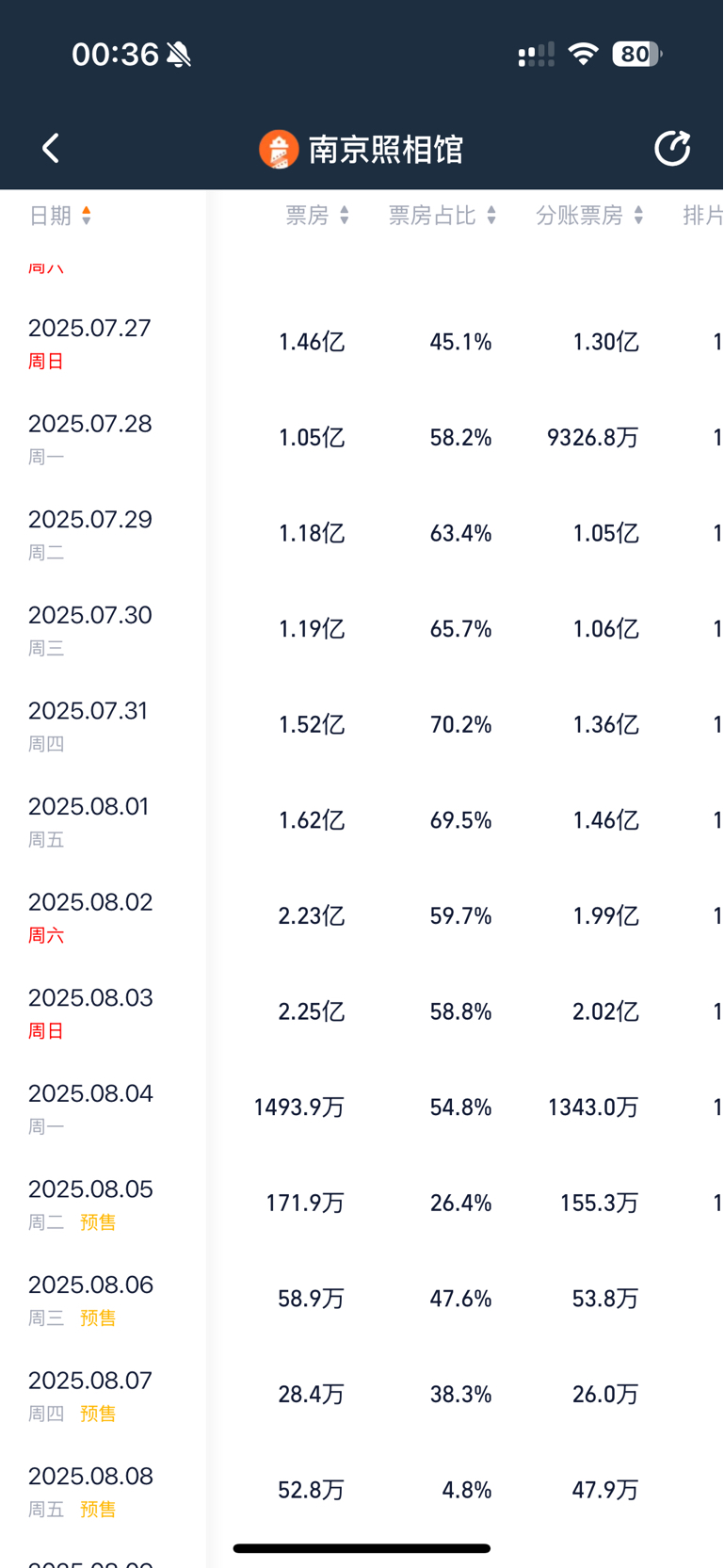The height and width of the screenshot is (1568, 724).
Task: Tap the Wi-Fi status icon
Action: click(584, 54)
